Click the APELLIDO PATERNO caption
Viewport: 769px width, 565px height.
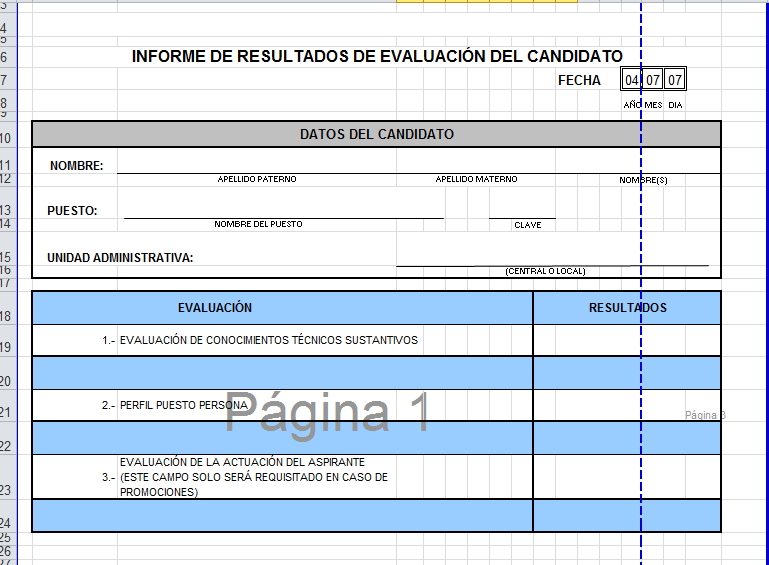257,179
